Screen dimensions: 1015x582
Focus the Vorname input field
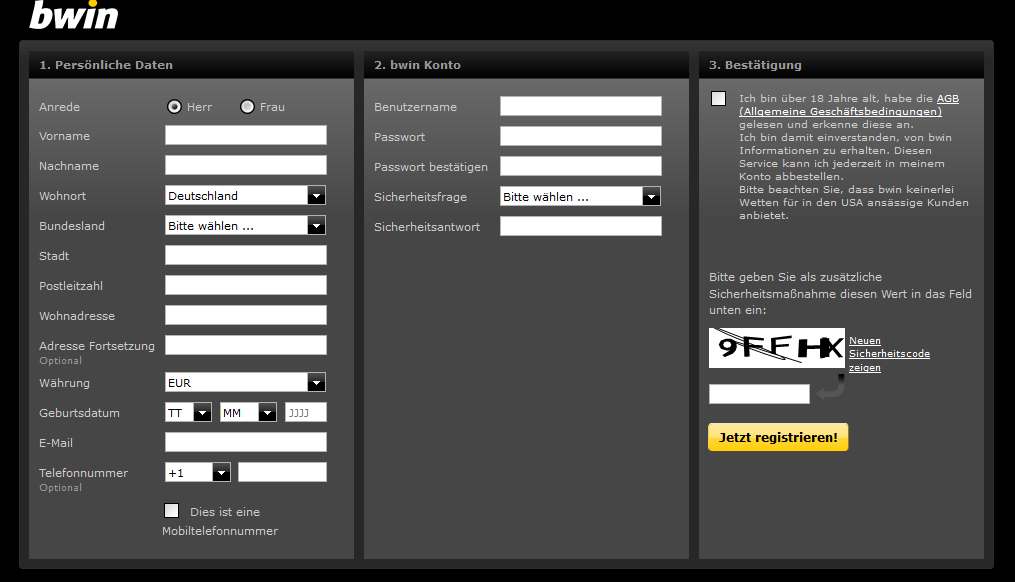tap(246, 135)
